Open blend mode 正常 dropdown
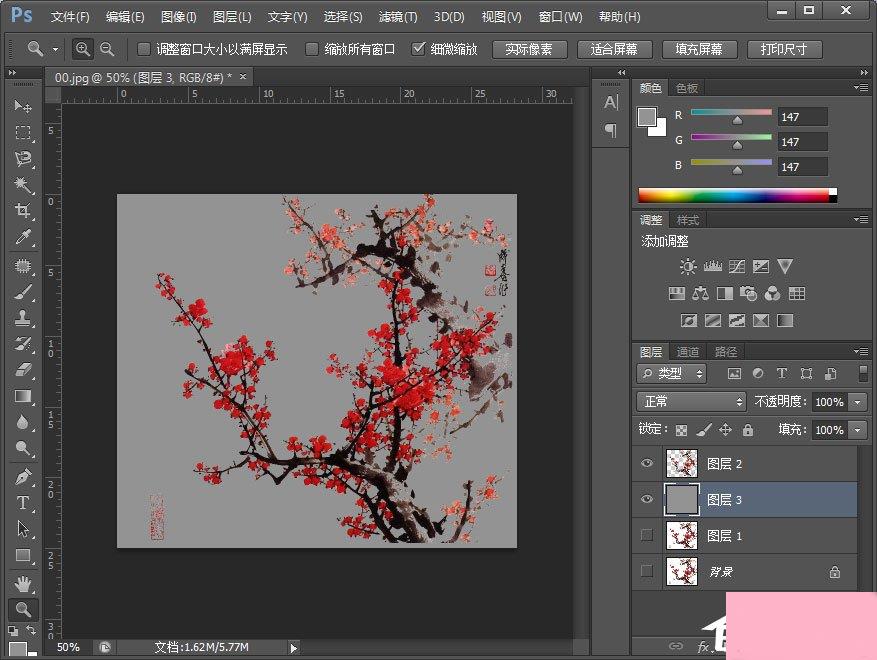The image size is (877, 660). (691, 402)
